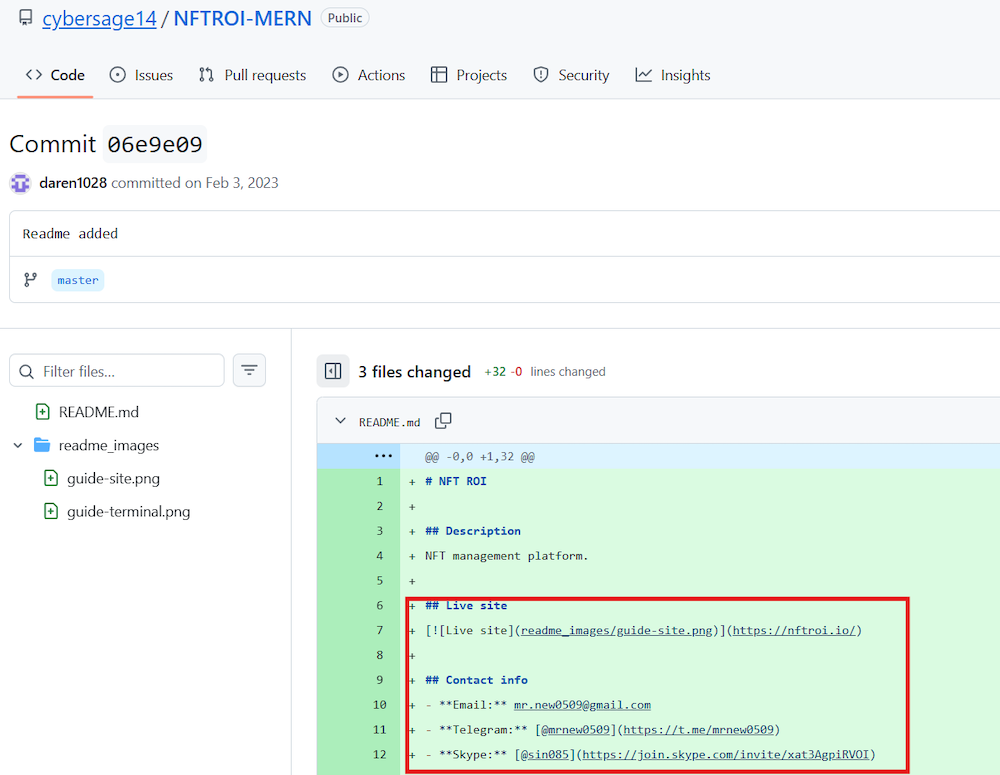Select guide-terminal.png in the file tree
This screenshot has width=1000, height=775.
[128, 511]
